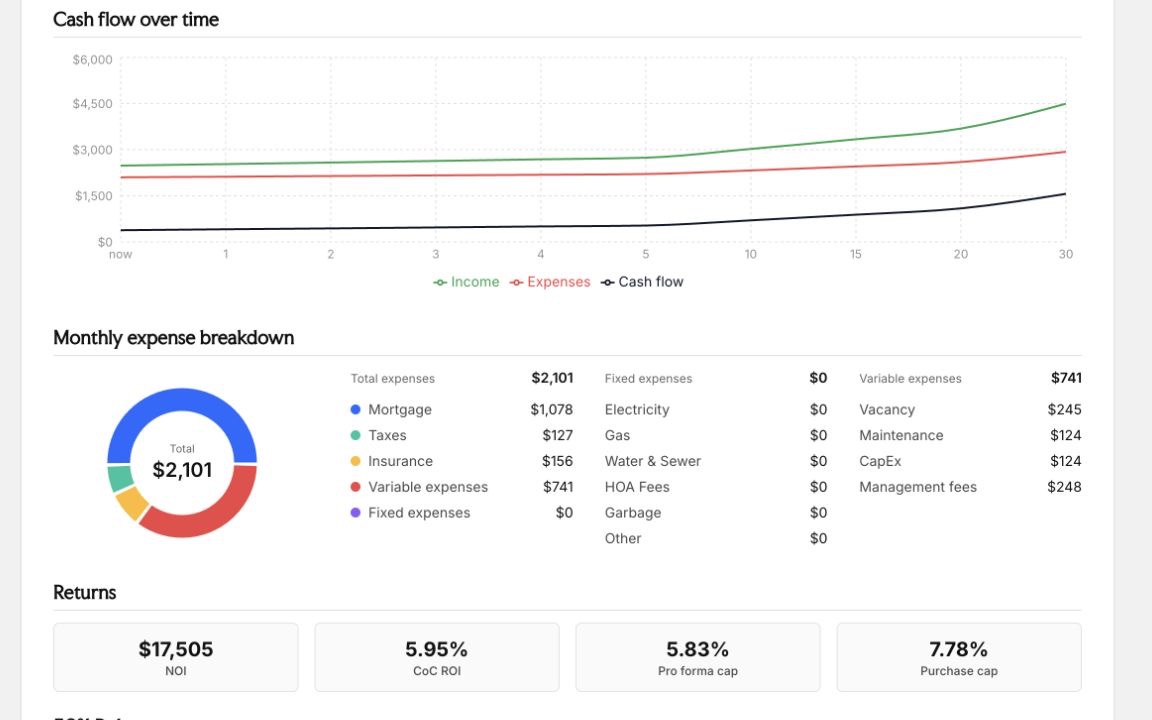Select the yellow Insurance donut segment

click(132, 503)
